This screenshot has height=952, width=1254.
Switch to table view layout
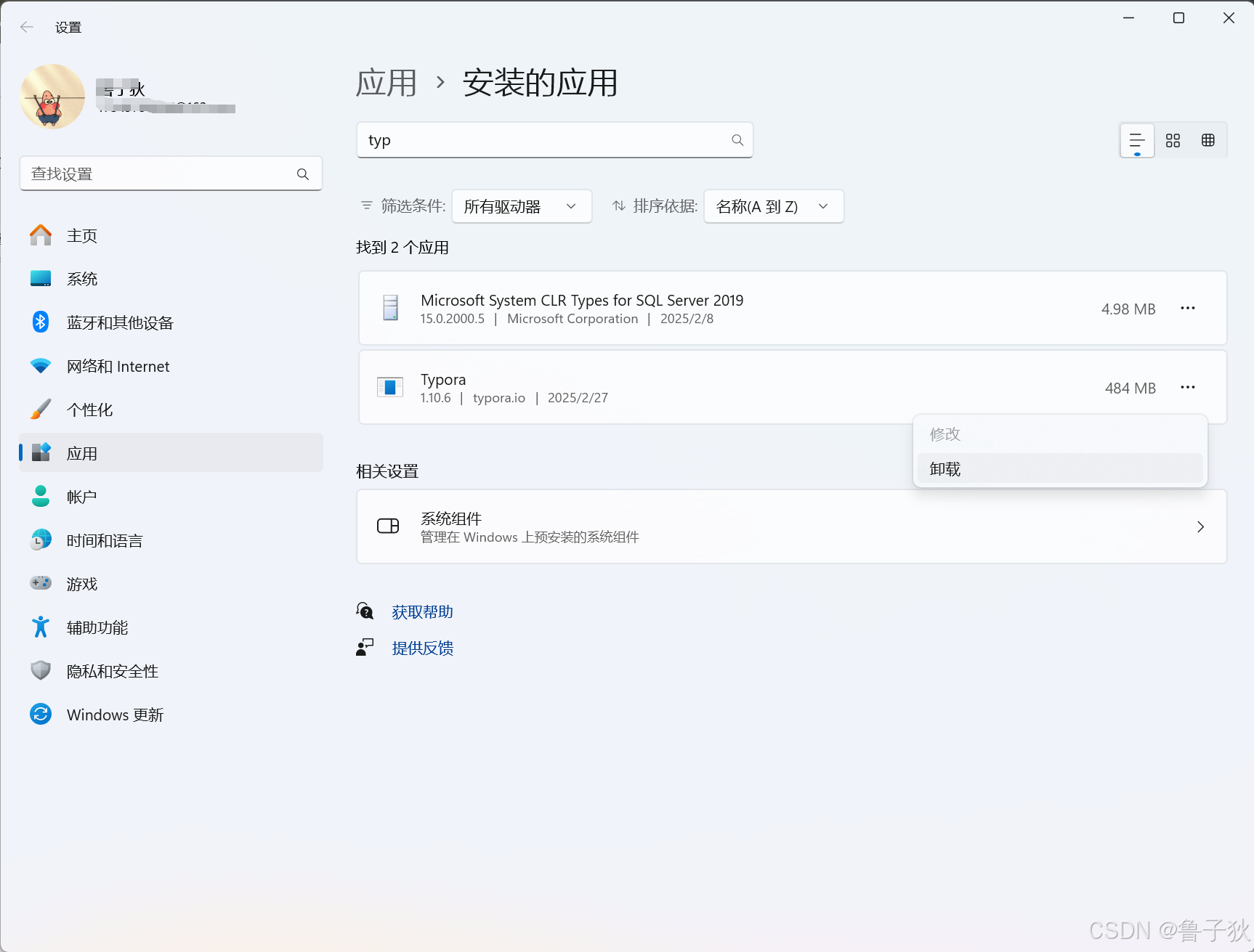1208,140
